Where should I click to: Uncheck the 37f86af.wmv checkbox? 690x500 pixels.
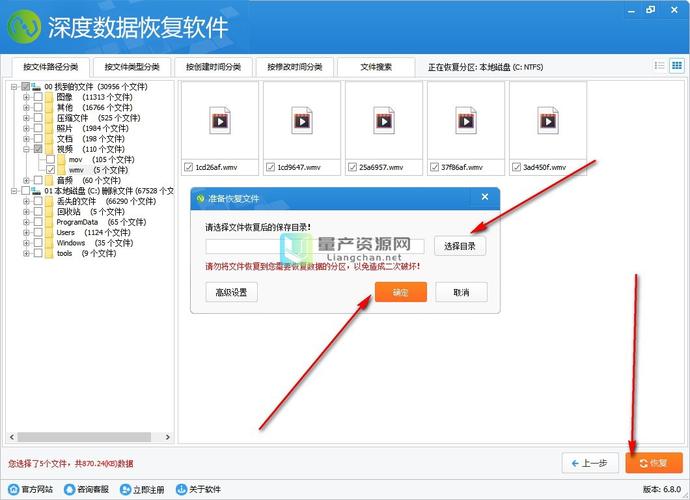coord(434,167)
